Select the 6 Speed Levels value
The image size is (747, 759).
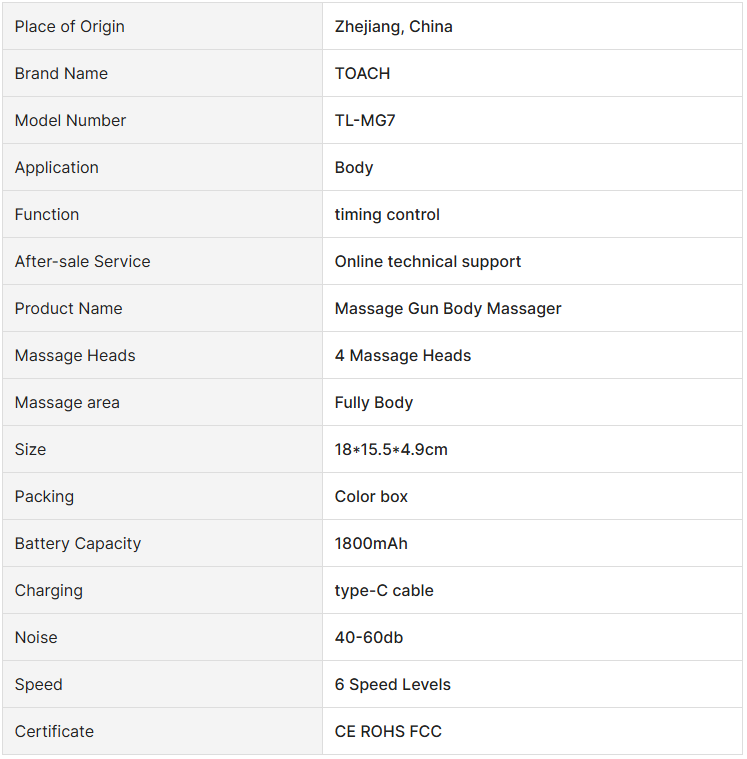point(393,685)
